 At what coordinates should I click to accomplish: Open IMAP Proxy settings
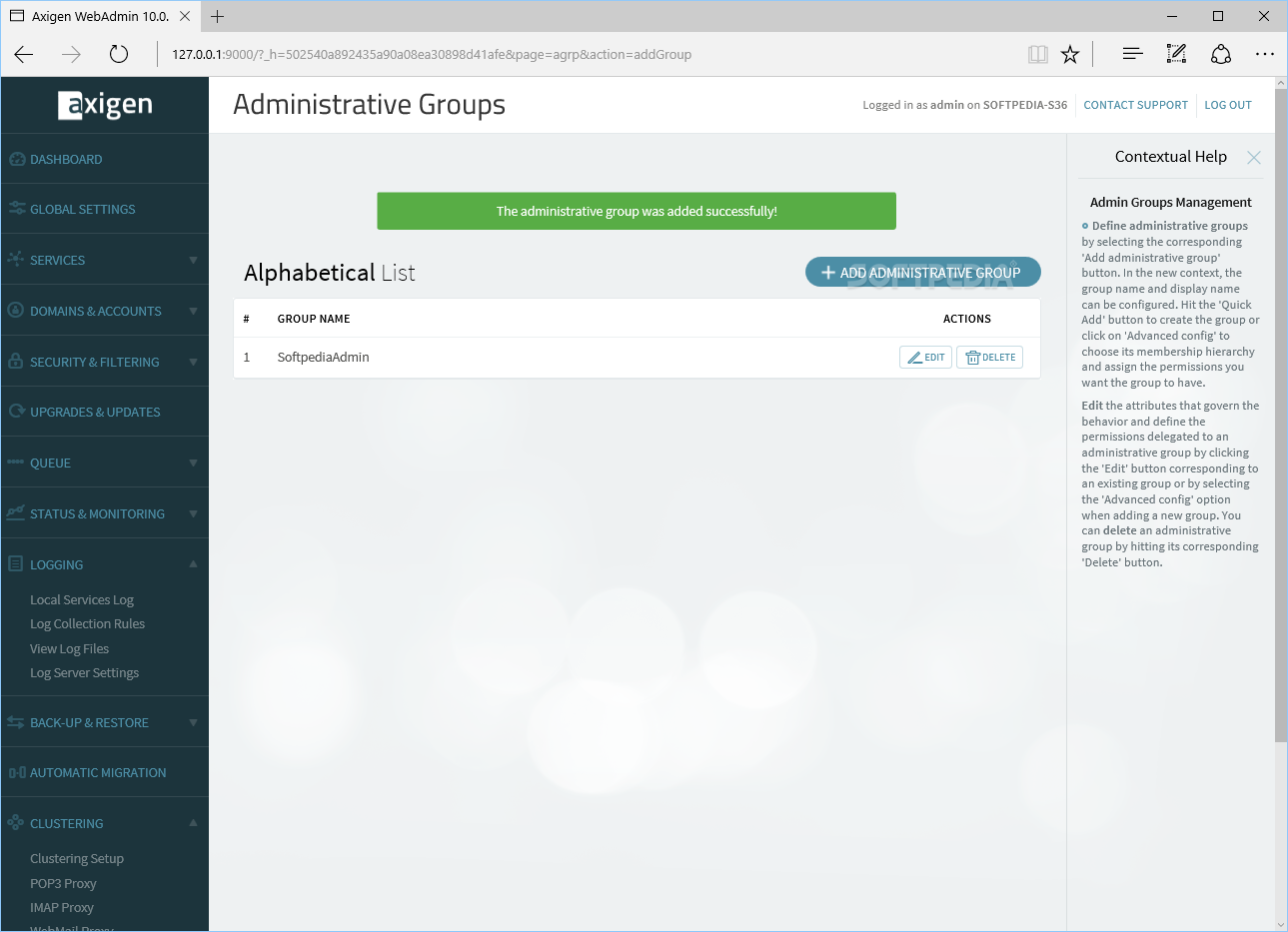pos(62,907)
